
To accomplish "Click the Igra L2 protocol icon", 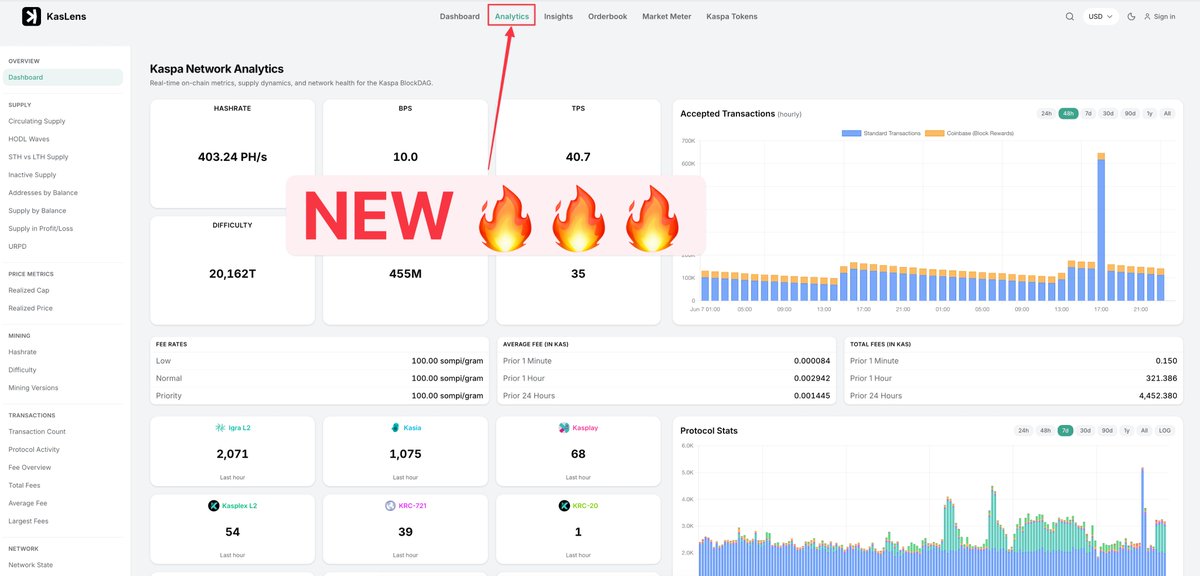I will click(x=220, y=428).
